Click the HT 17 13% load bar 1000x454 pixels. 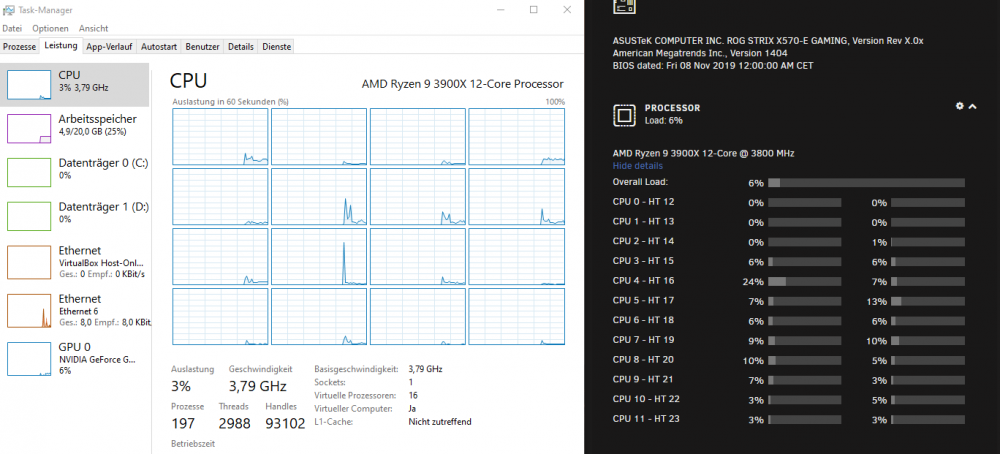click(927, 301)
